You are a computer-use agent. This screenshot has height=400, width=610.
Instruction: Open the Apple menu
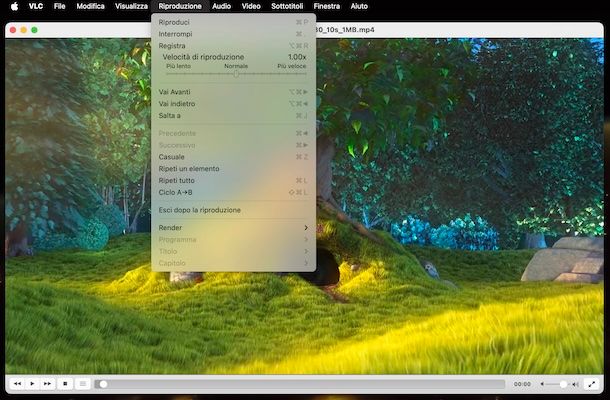14,6
